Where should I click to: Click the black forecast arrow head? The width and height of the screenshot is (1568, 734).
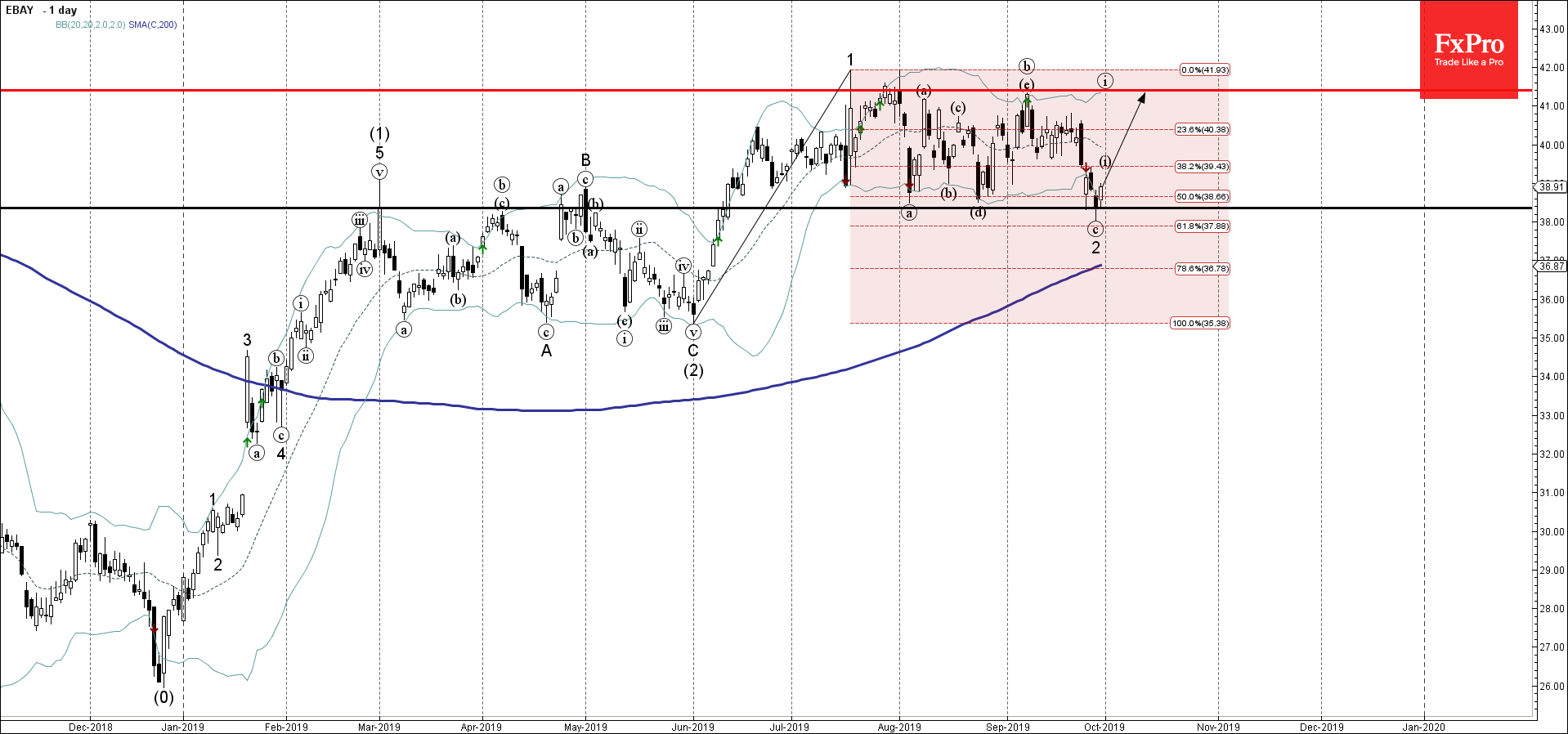point(1141,97)
